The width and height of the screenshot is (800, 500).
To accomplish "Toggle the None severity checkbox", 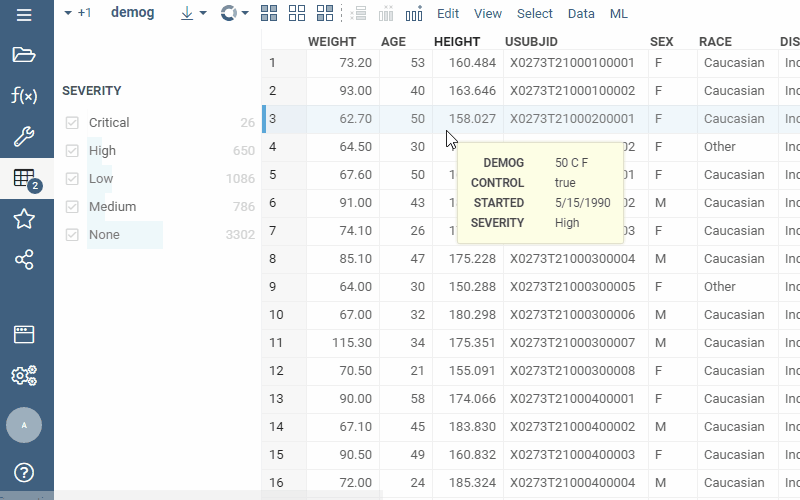I will 72,235.
